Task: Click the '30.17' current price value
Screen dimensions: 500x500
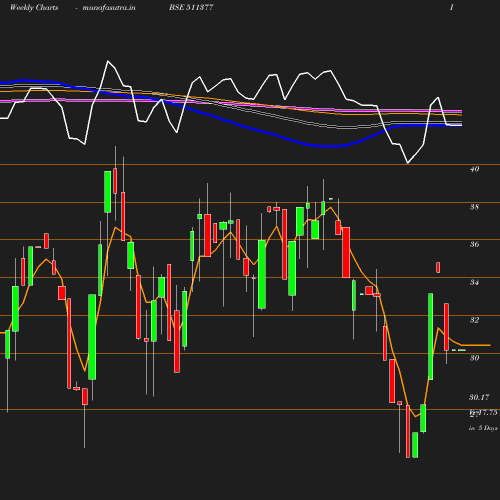Action: coord(479,397)
